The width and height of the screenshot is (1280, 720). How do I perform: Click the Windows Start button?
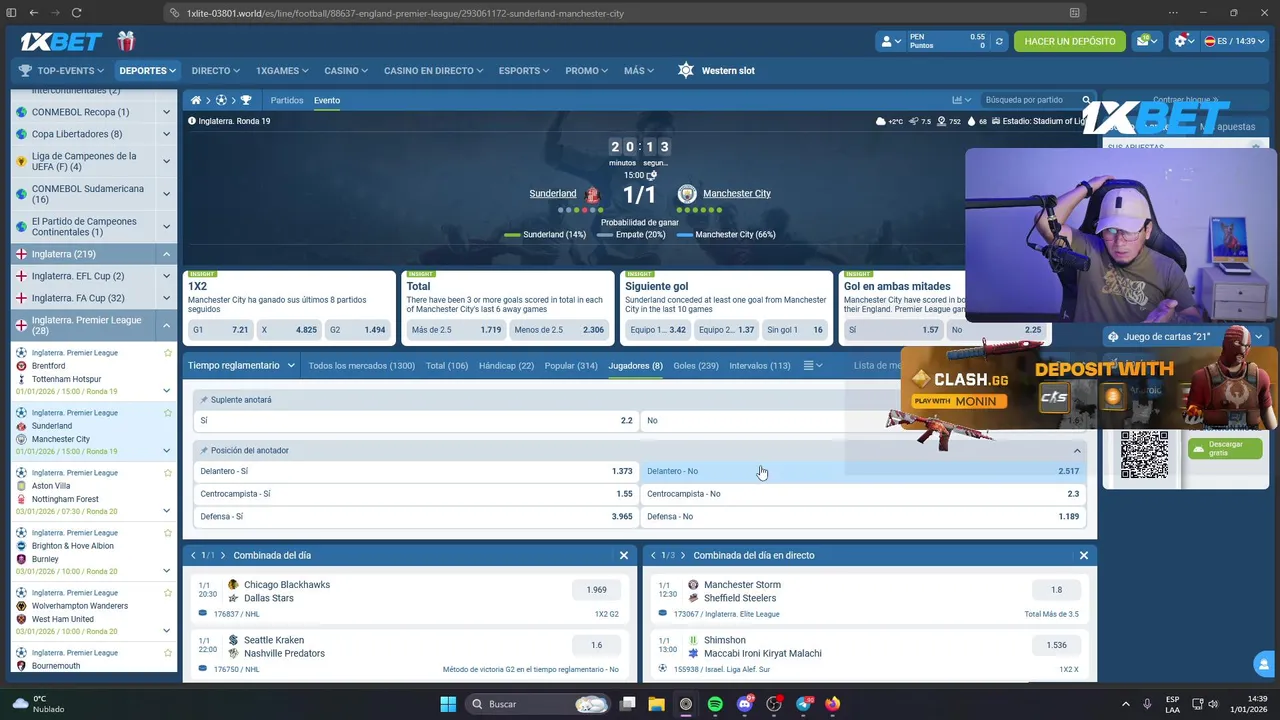(448, 704)
